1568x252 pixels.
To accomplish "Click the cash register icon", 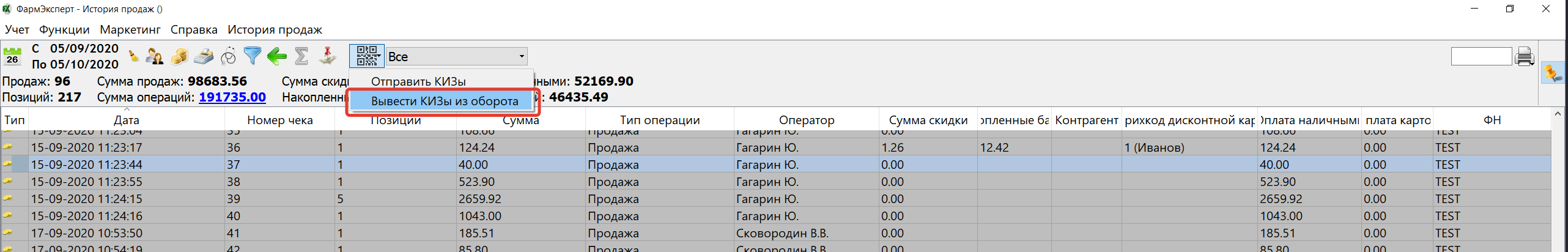I will point(204,56).
